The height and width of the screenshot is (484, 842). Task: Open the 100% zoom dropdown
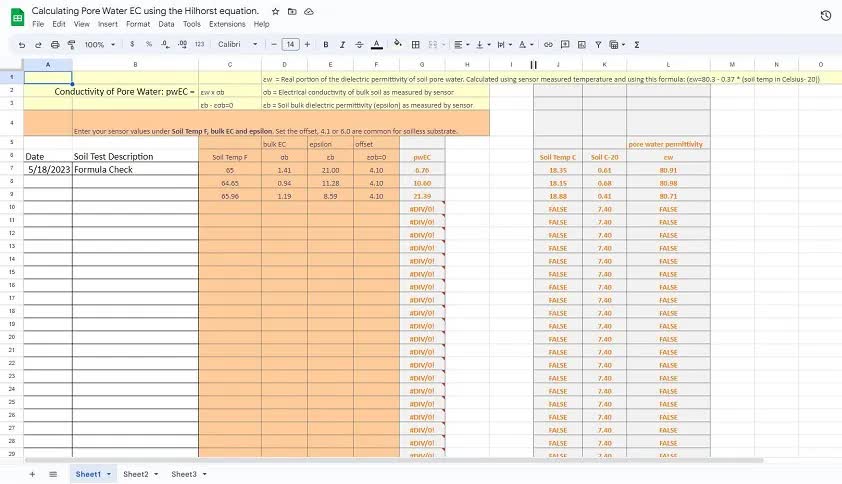[100, 45]
